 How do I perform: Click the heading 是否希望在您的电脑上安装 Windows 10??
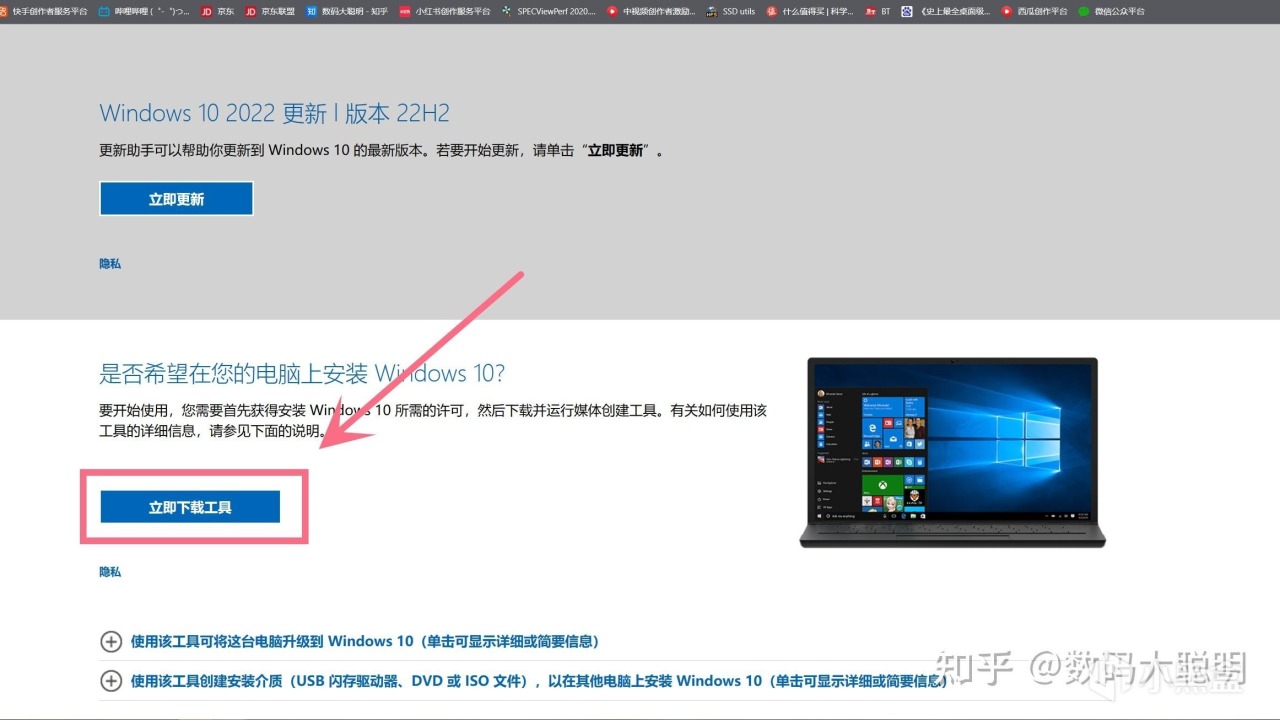302,374
